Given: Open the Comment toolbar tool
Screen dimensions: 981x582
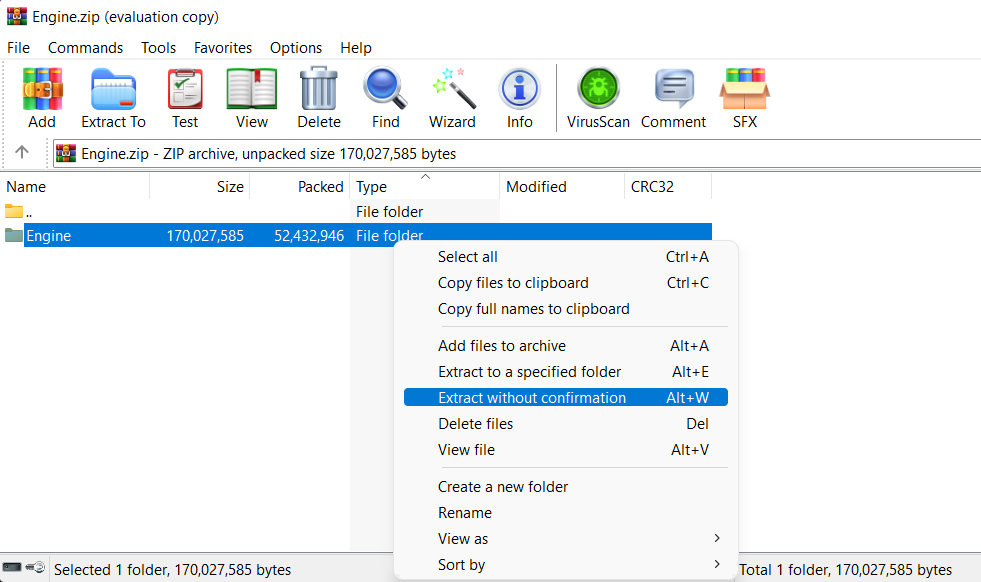Looking at the screenshot, I should (x=673, y=98).
